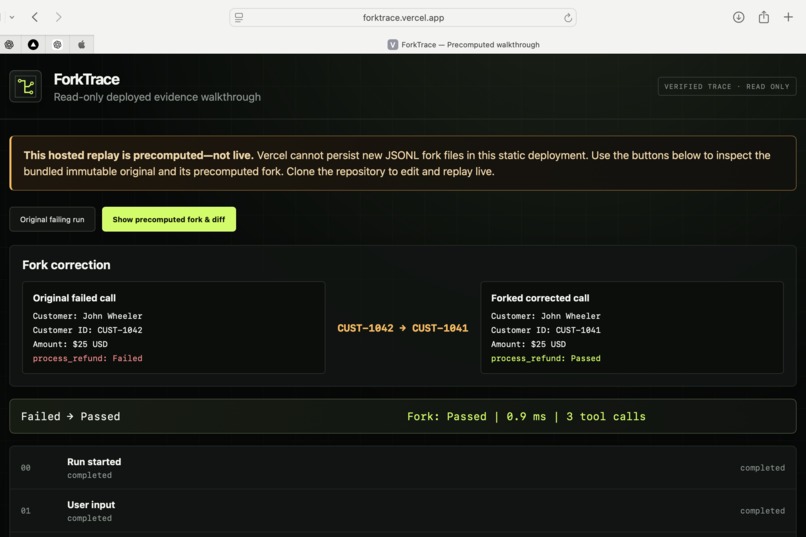Reload the forktrace.vercel.app page

[567, 18]
